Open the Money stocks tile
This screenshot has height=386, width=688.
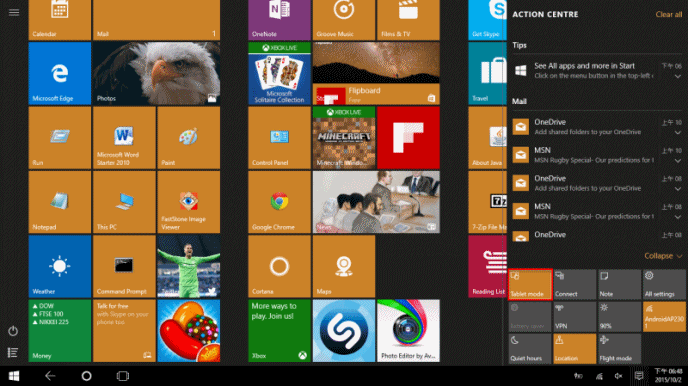click(60, 331)
